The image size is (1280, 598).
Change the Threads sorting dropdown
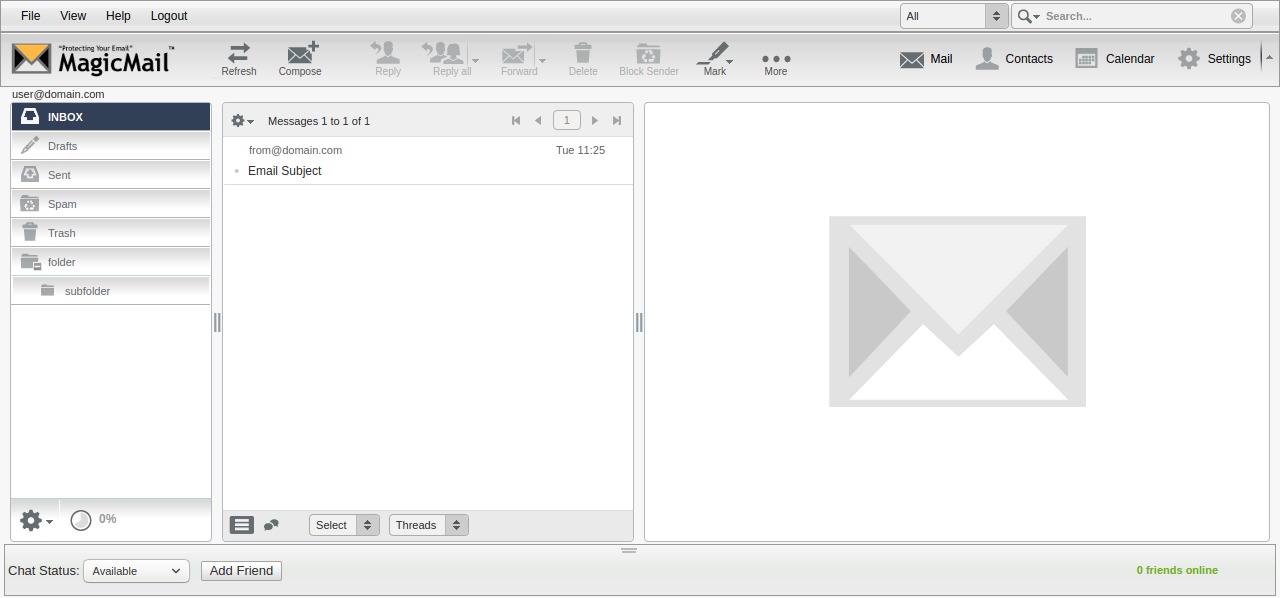click(x=428, y=524)
